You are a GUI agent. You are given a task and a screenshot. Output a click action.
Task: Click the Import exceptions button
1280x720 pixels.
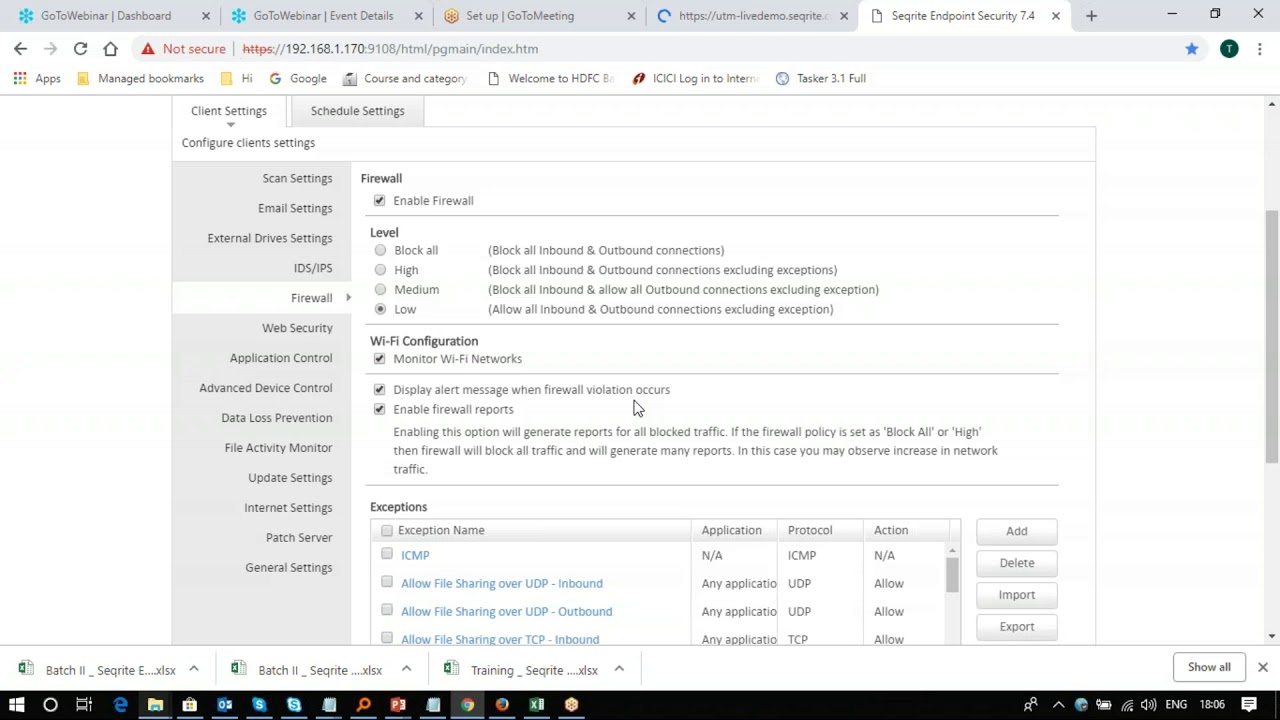[x=1016, y=595]
